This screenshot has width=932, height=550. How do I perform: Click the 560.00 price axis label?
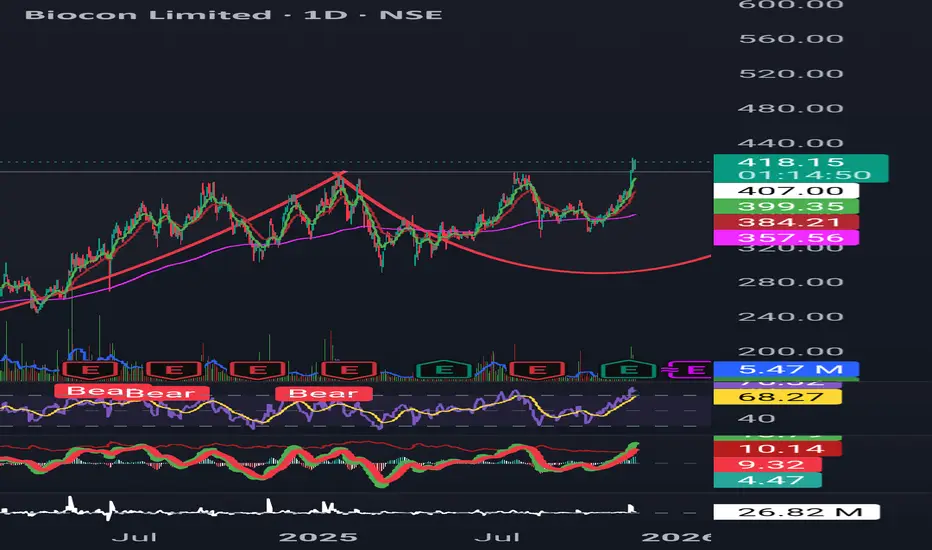(x=791, y=39)
